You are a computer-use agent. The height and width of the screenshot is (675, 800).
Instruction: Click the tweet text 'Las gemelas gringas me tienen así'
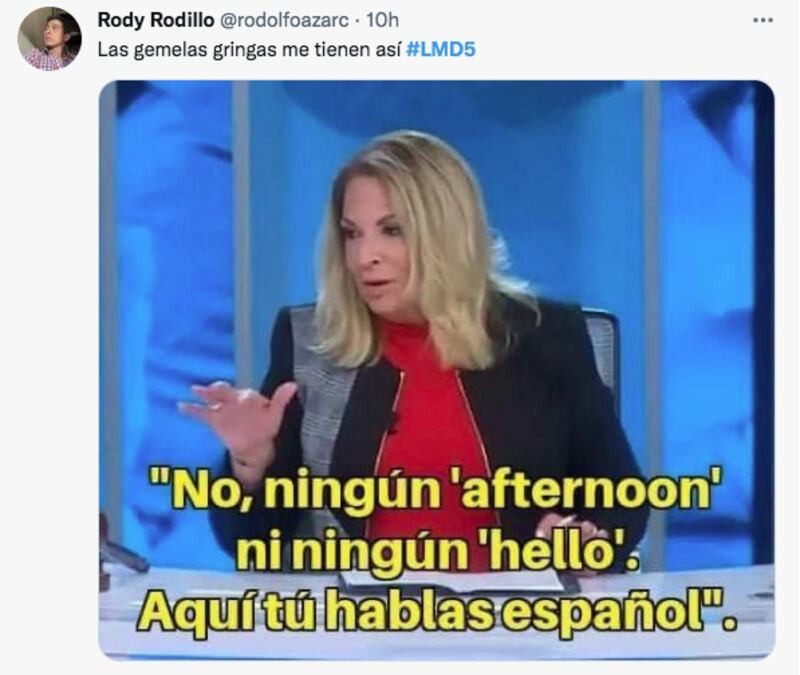pos(248,49)
